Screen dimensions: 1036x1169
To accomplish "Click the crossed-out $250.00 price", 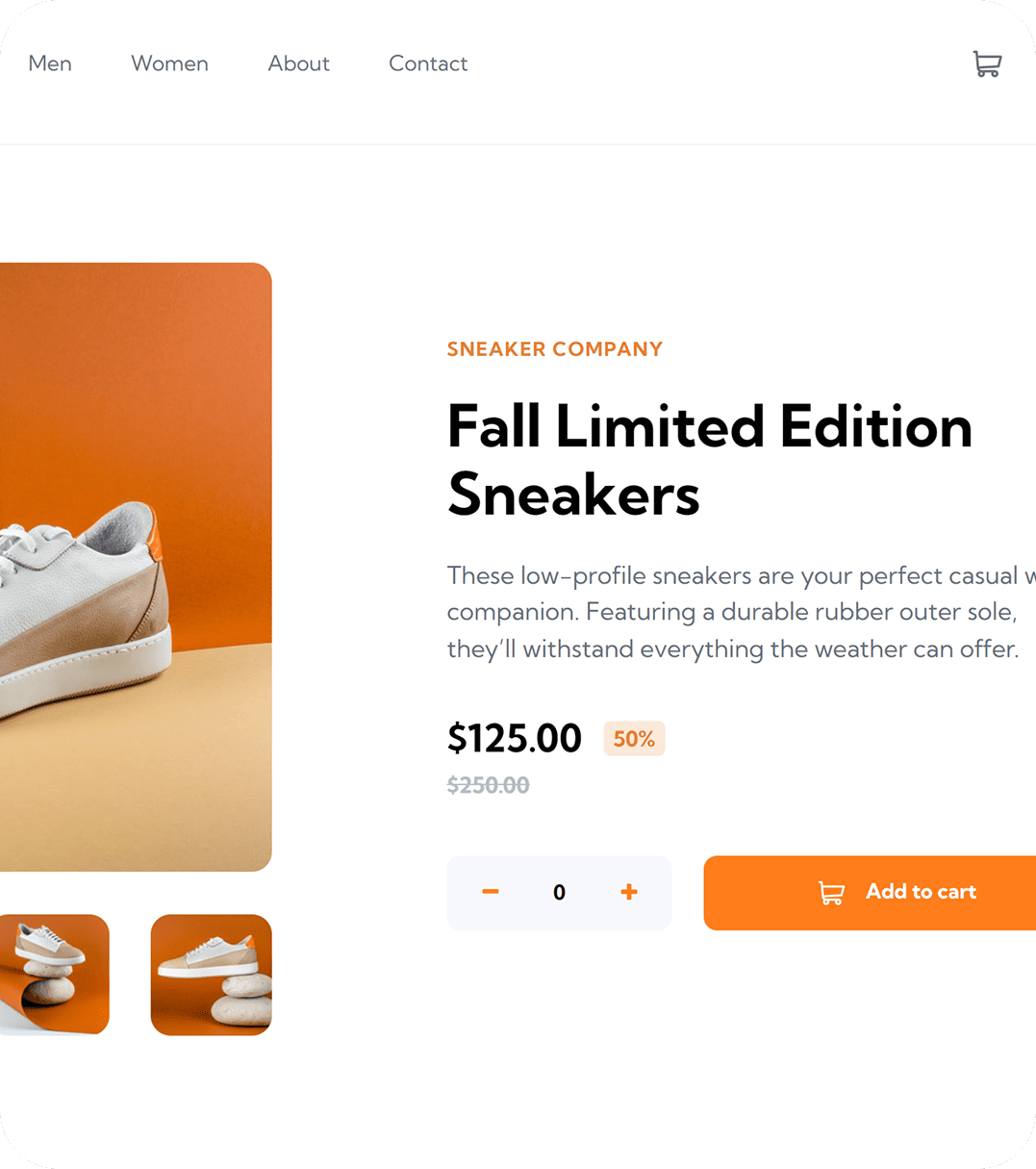I will pos(488,785).
